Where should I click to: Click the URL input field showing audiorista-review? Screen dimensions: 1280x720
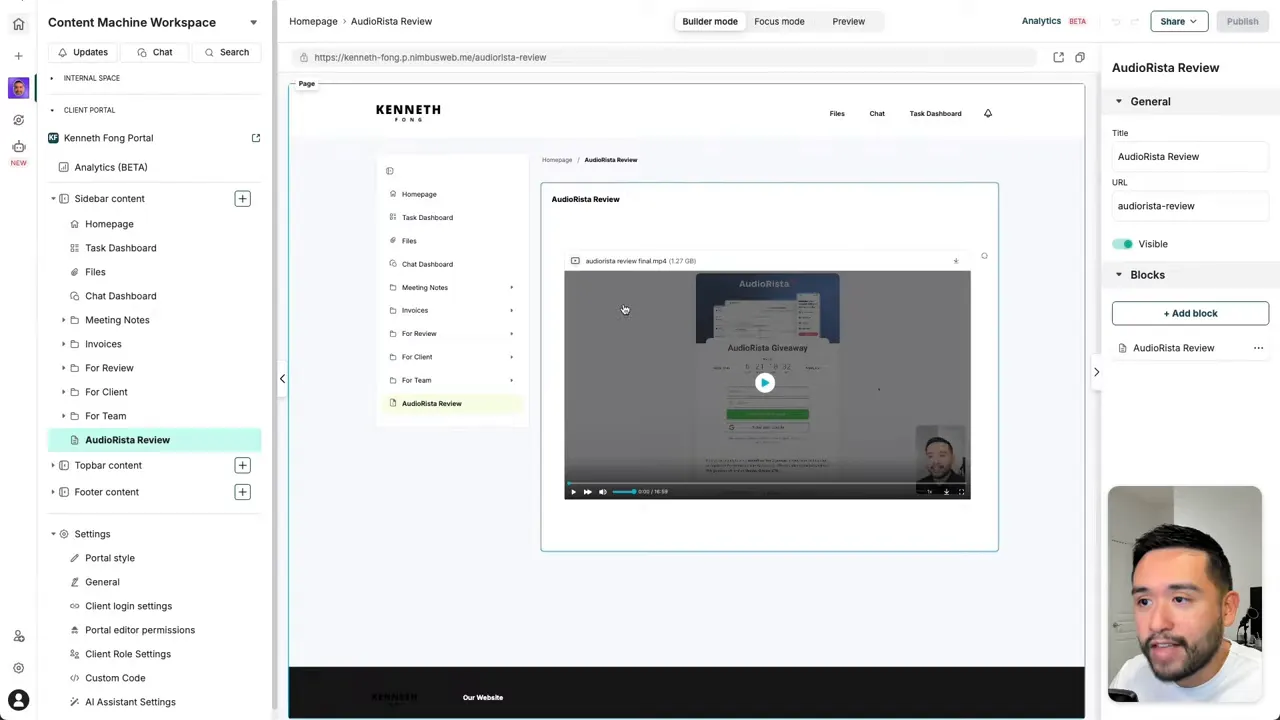tap(1190, 206)
